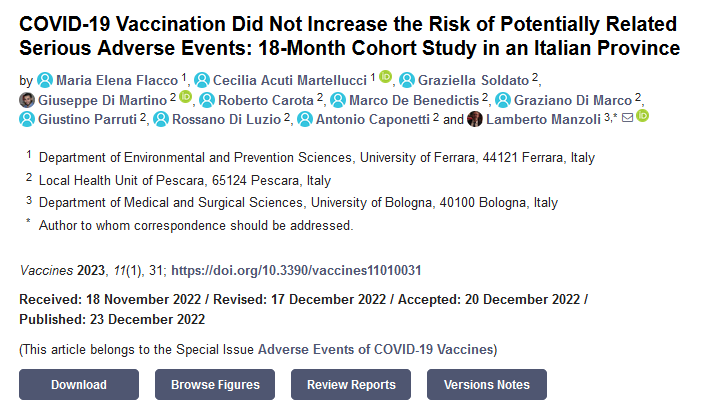712x412 pixels.
Task: Click the email envelope icon for Lamberto Manzoli
Action: click(627, 118)
